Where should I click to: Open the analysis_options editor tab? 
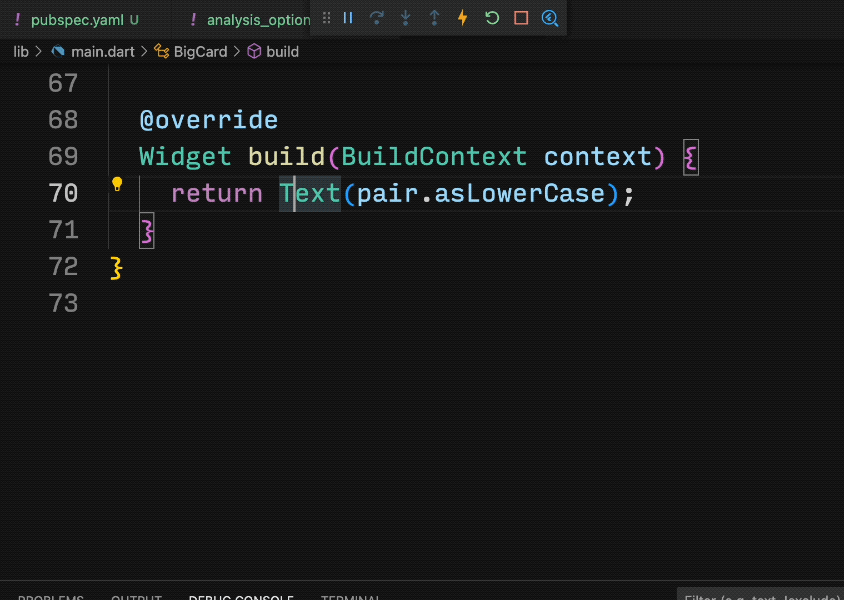coord(252,20)
